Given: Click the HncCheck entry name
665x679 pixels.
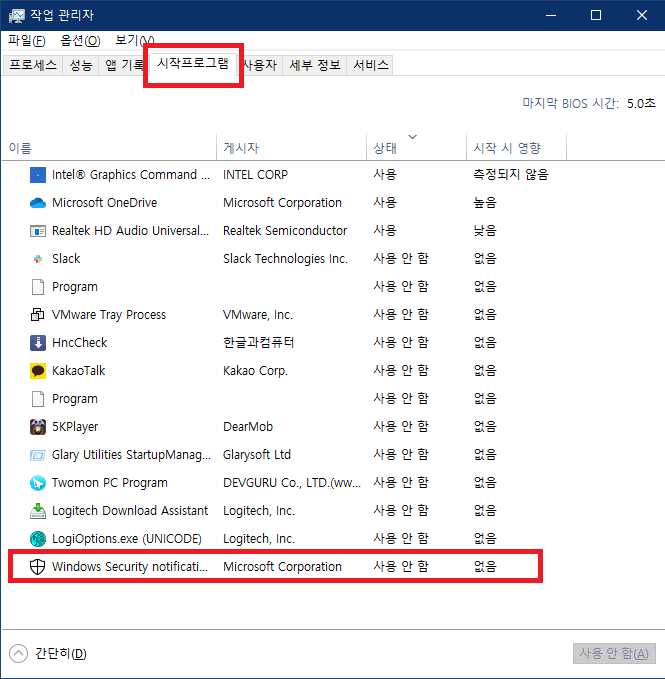Looking at the screenshot, I should tap(80, 343).
